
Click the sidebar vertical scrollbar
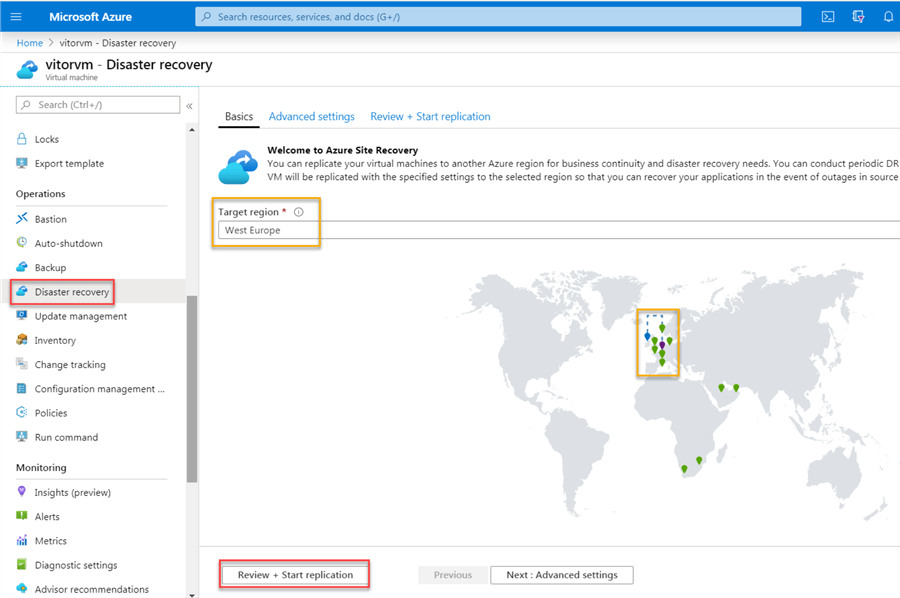pyautogui.click(x=192, y=390)
